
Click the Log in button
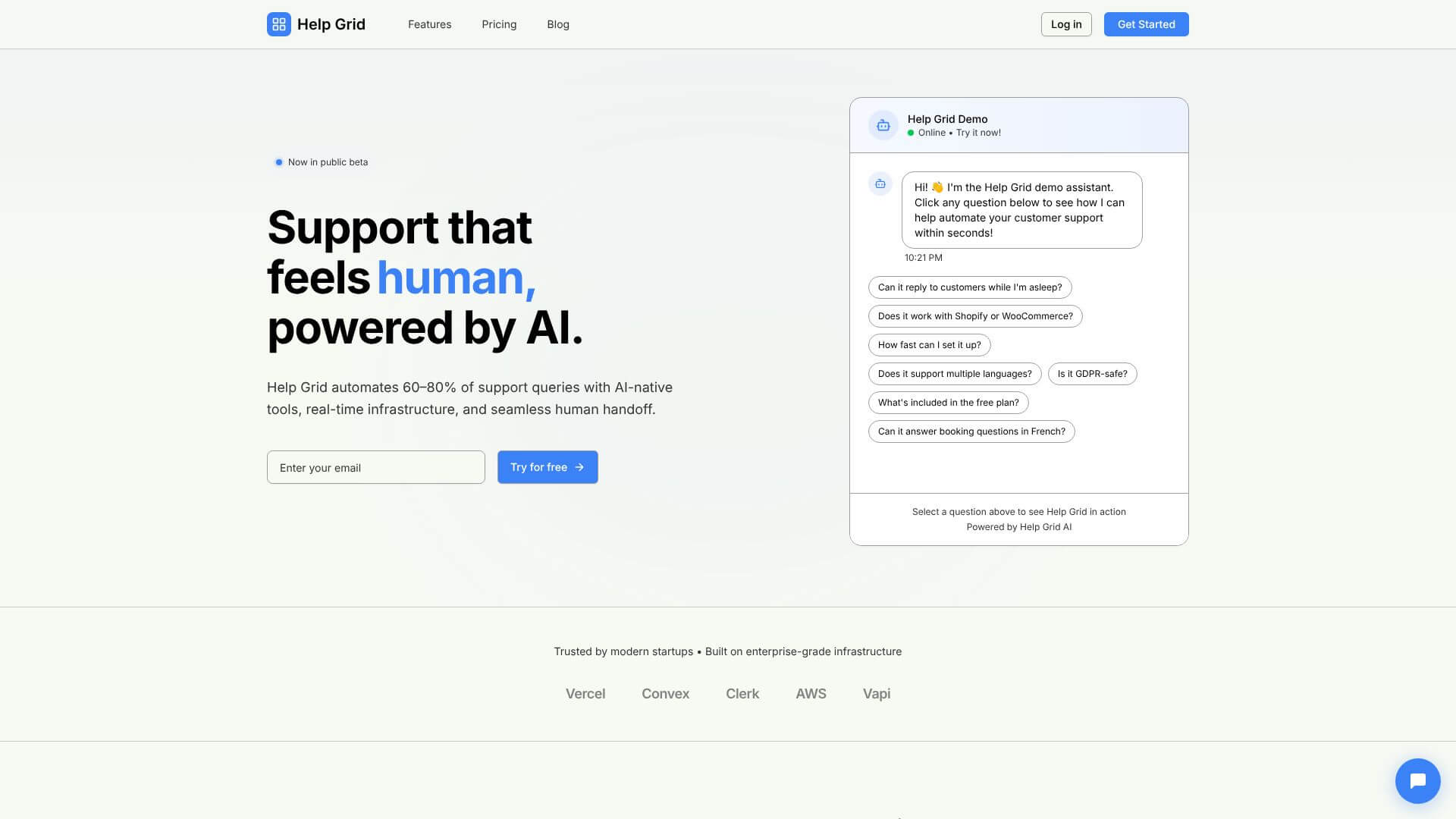(1065, 24)
